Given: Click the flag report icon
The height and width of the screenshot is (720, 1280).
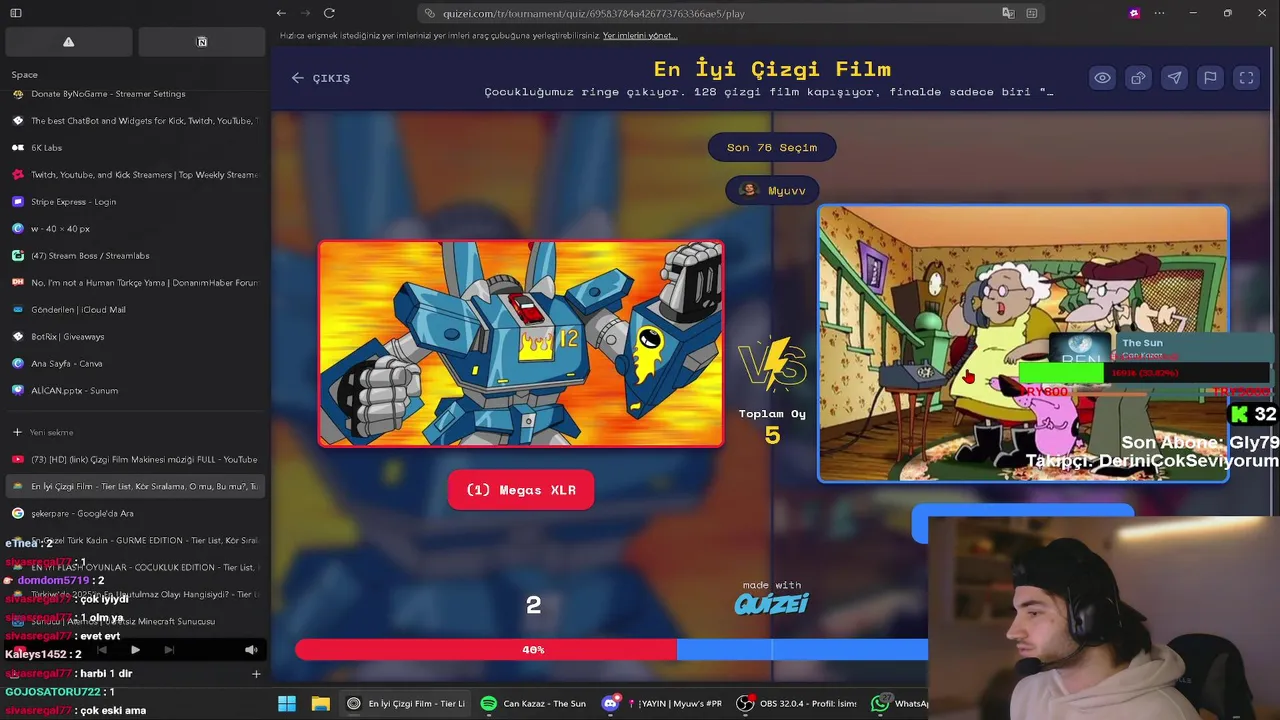Looking at the screenshot, I should 1210,78.
